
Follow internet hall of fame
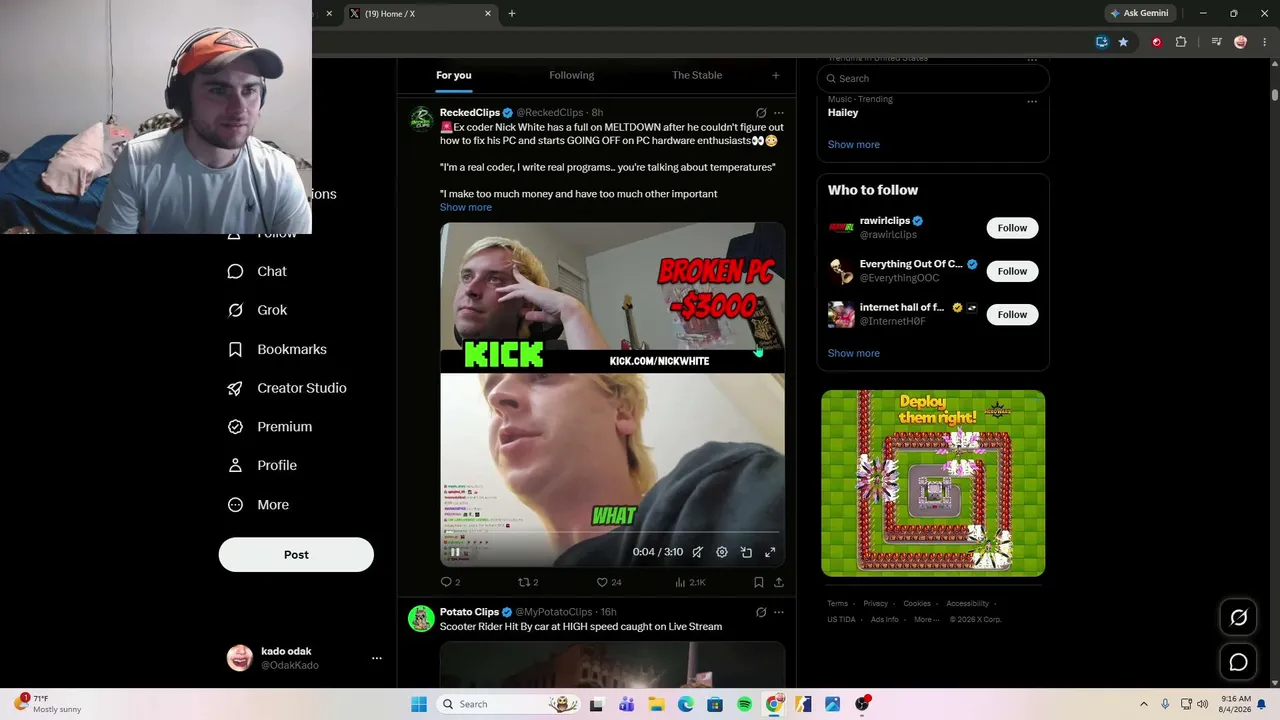(1012, 314)
